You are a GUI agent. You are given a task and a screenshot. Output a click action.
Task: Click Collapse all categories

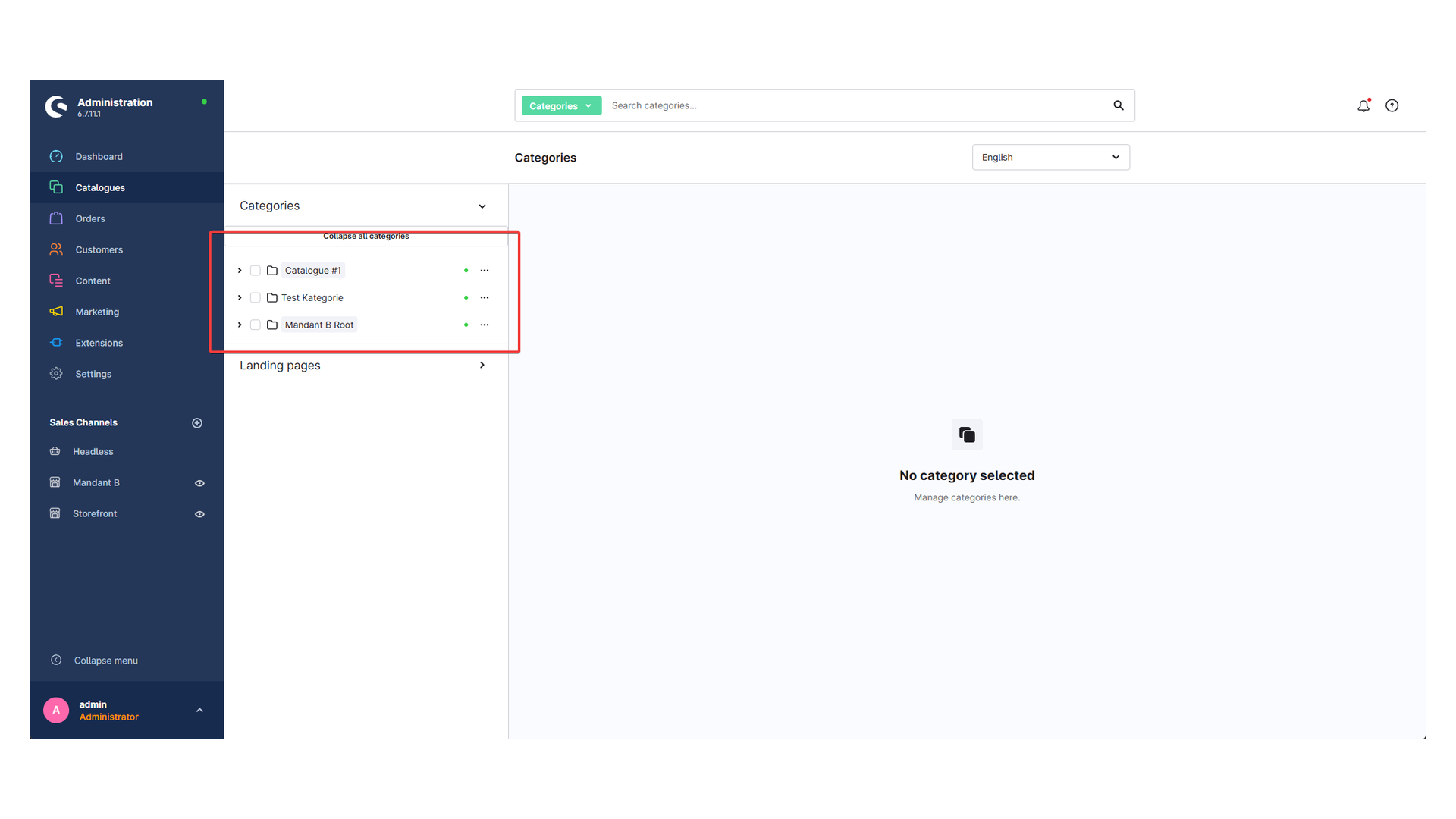click(366, 237)
